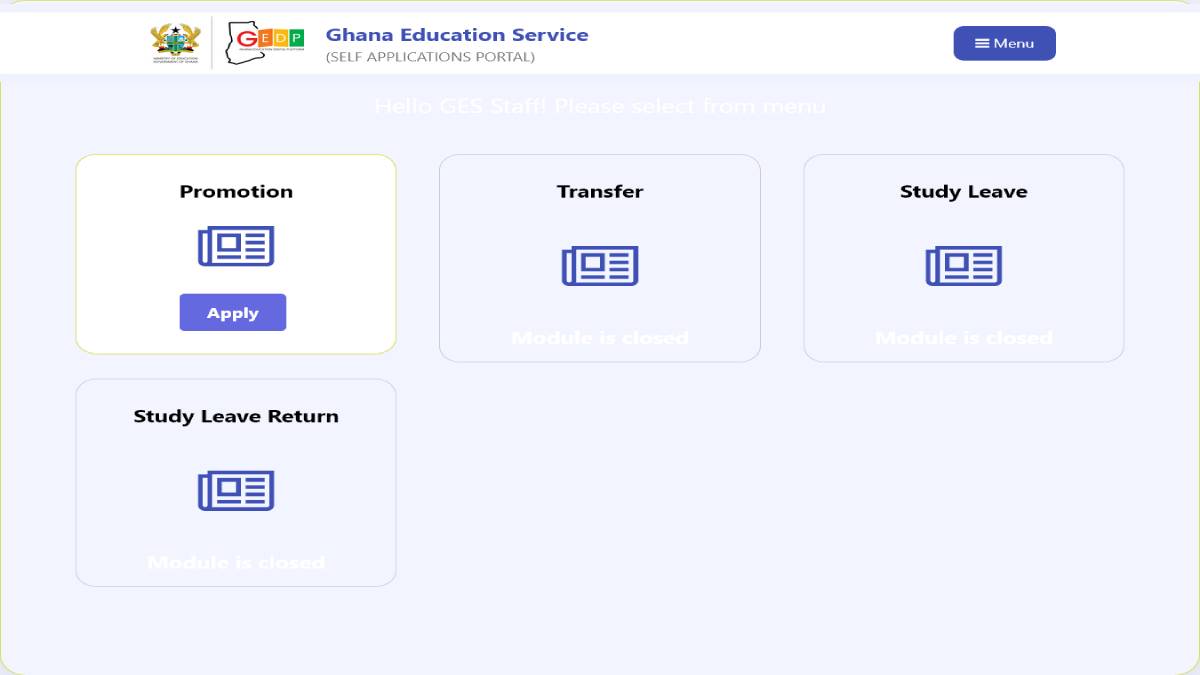Image resolution: width=1200 pixels, height=675 pixels.
Task: Click the SELF APPLICATIONS PORTAL subtitle
Action: pyautogui.click(x=430, y=57)
